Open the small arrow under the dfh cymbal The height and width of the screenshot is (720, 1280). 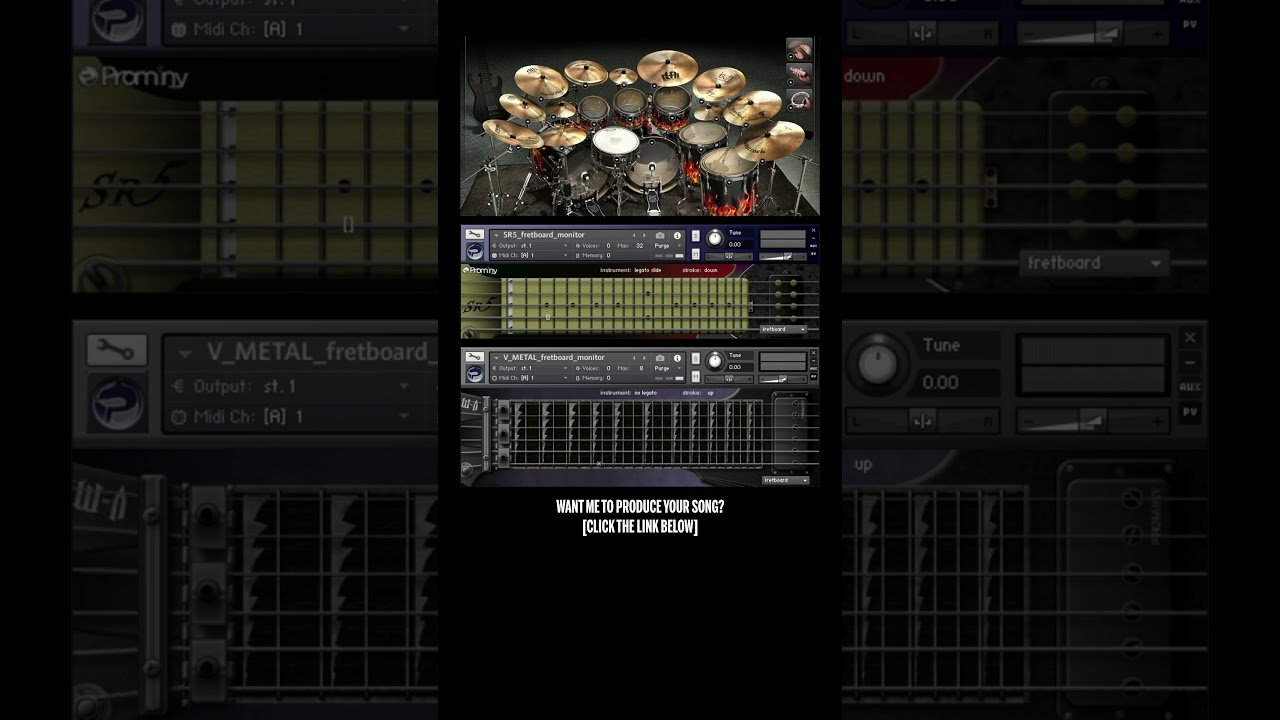click(x=654, y=86)
